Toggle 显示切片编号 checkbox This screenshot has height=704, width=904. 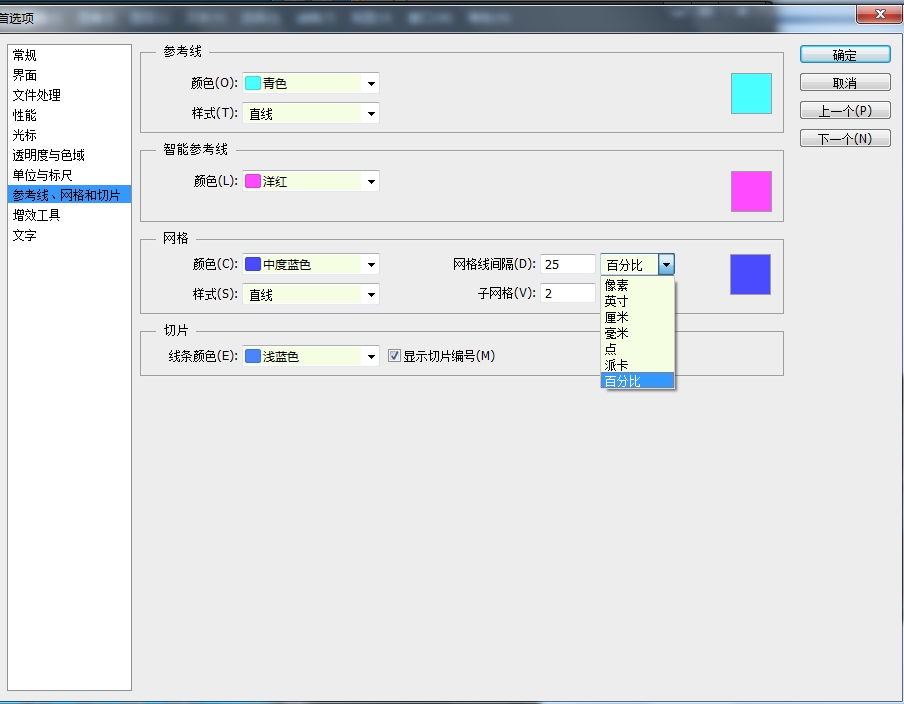coord(394,356)
